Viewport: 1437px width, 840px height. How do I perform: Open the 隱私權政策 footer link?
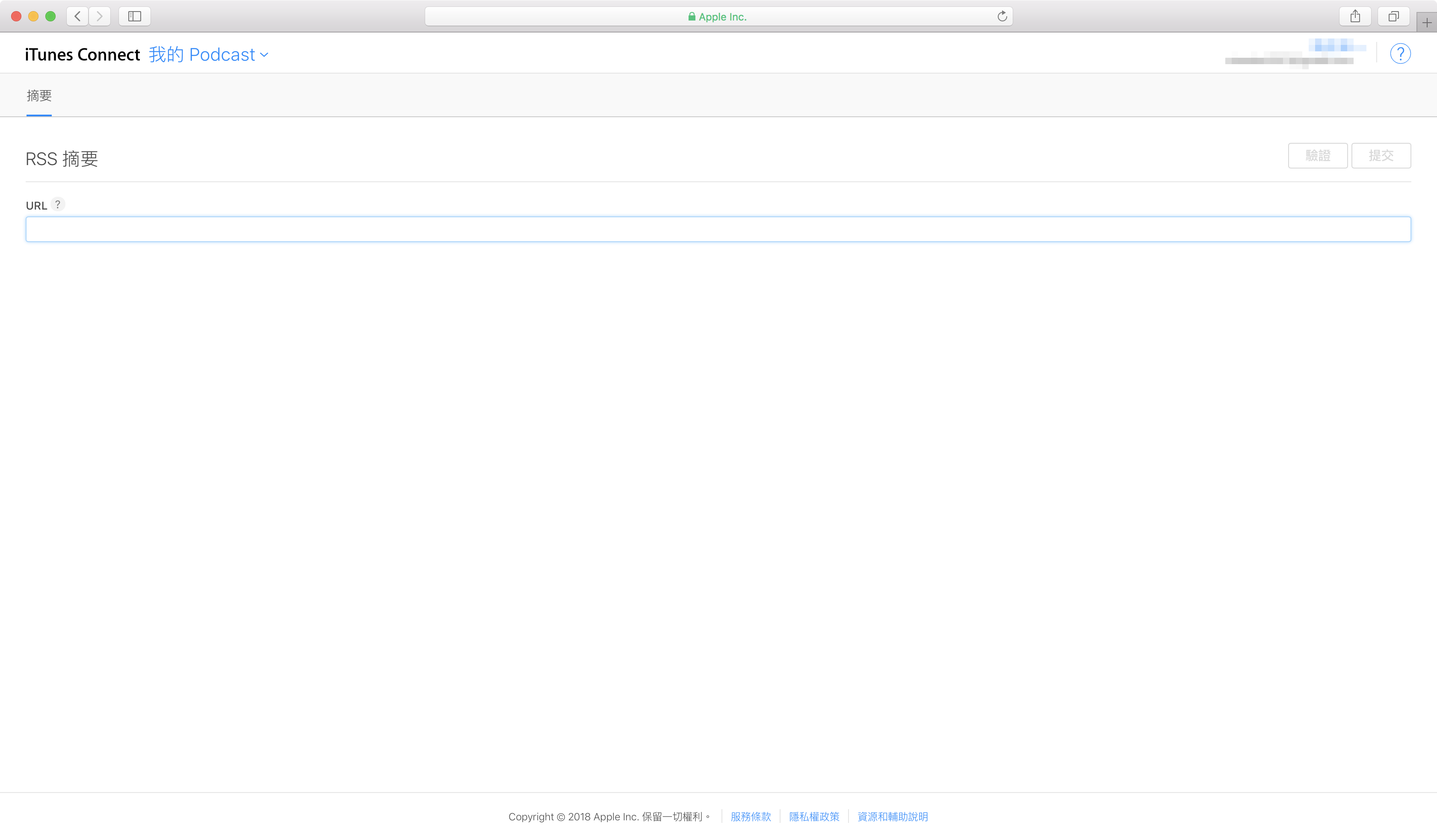coord(814,816)
